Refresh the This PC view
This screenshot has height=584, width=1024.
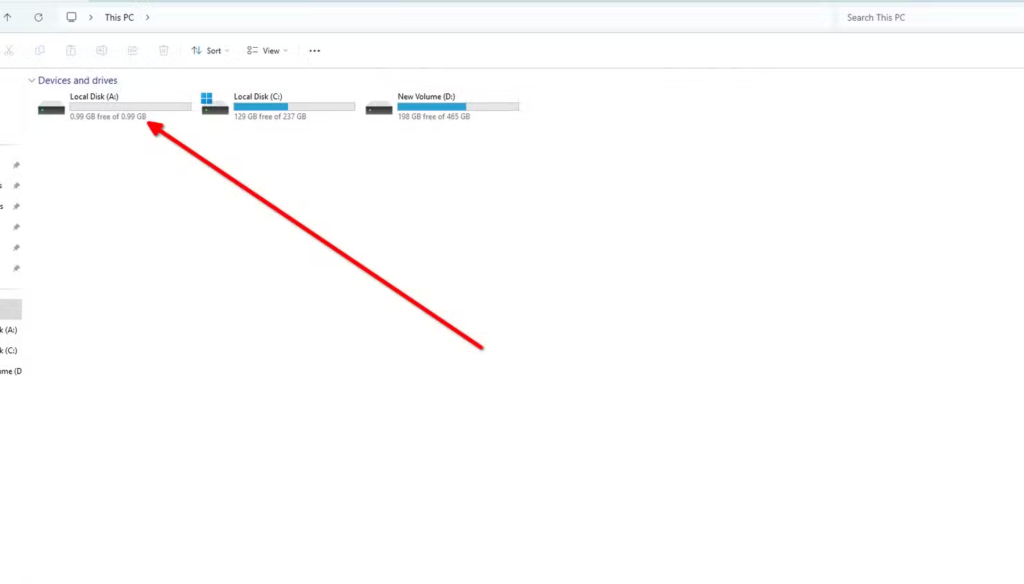click(x=38, y=18)
